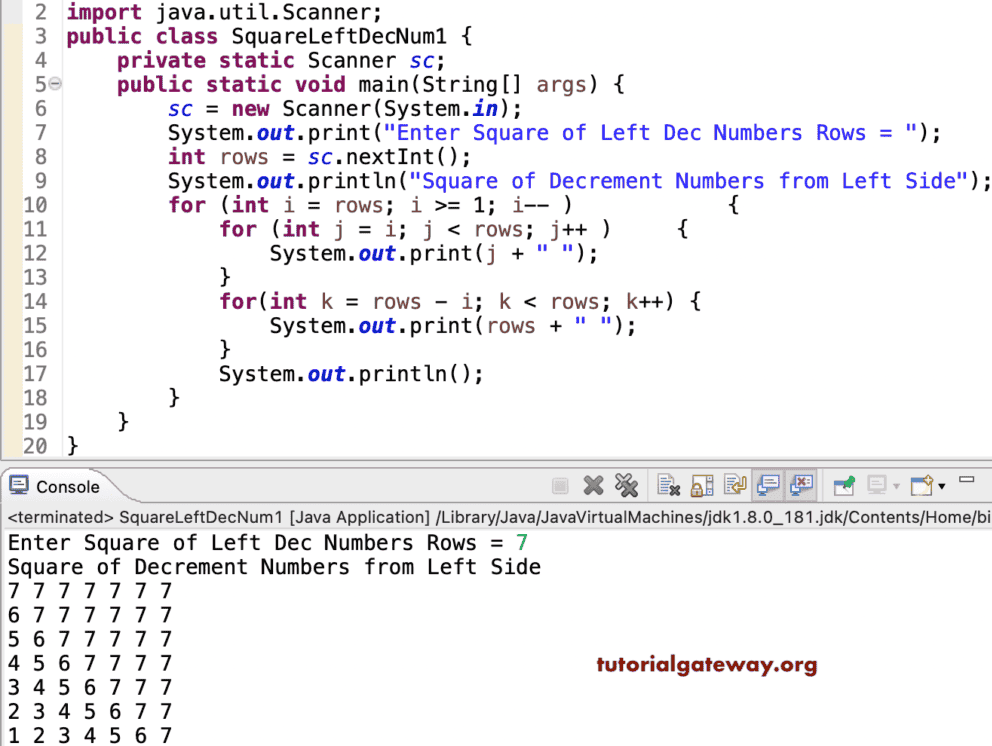This screenshot has height=746, width=992.
Task: Enable Scroll Lock in the console
Action: 701,485
